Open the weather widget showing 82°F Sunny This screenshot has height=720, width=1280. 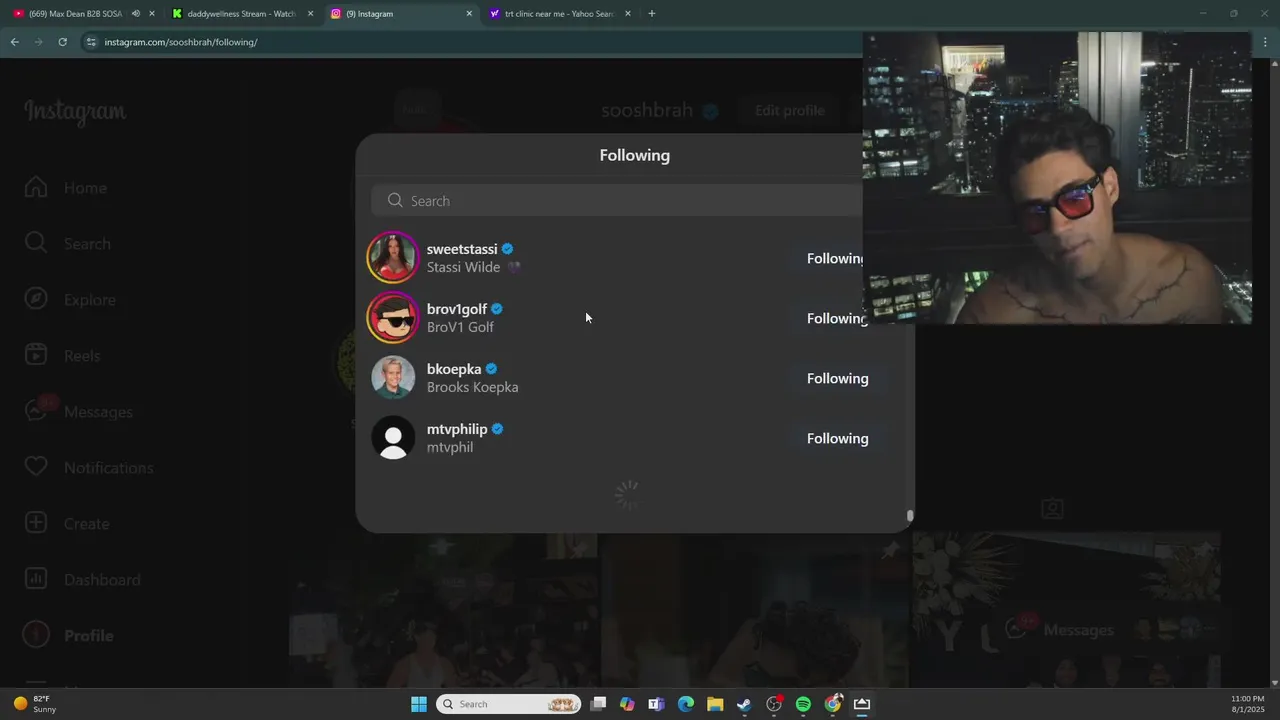(35, 704)
